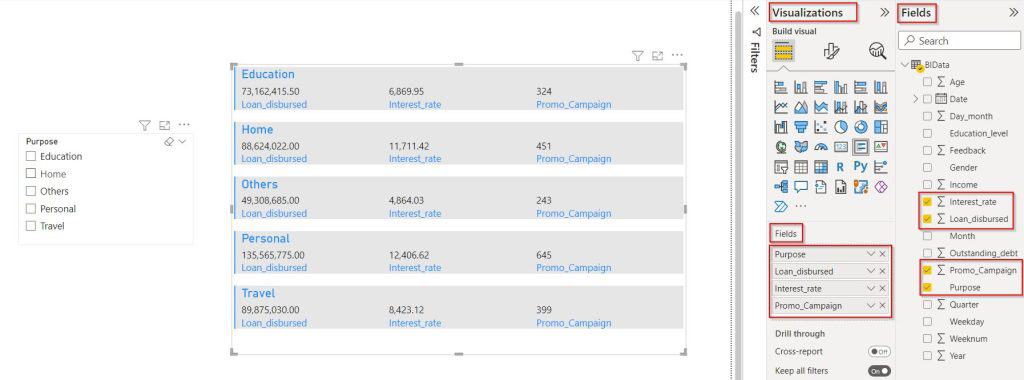Choose the Slicer visual icon
This screenshot has height=380, width=1024.
[x=780, y=167]
